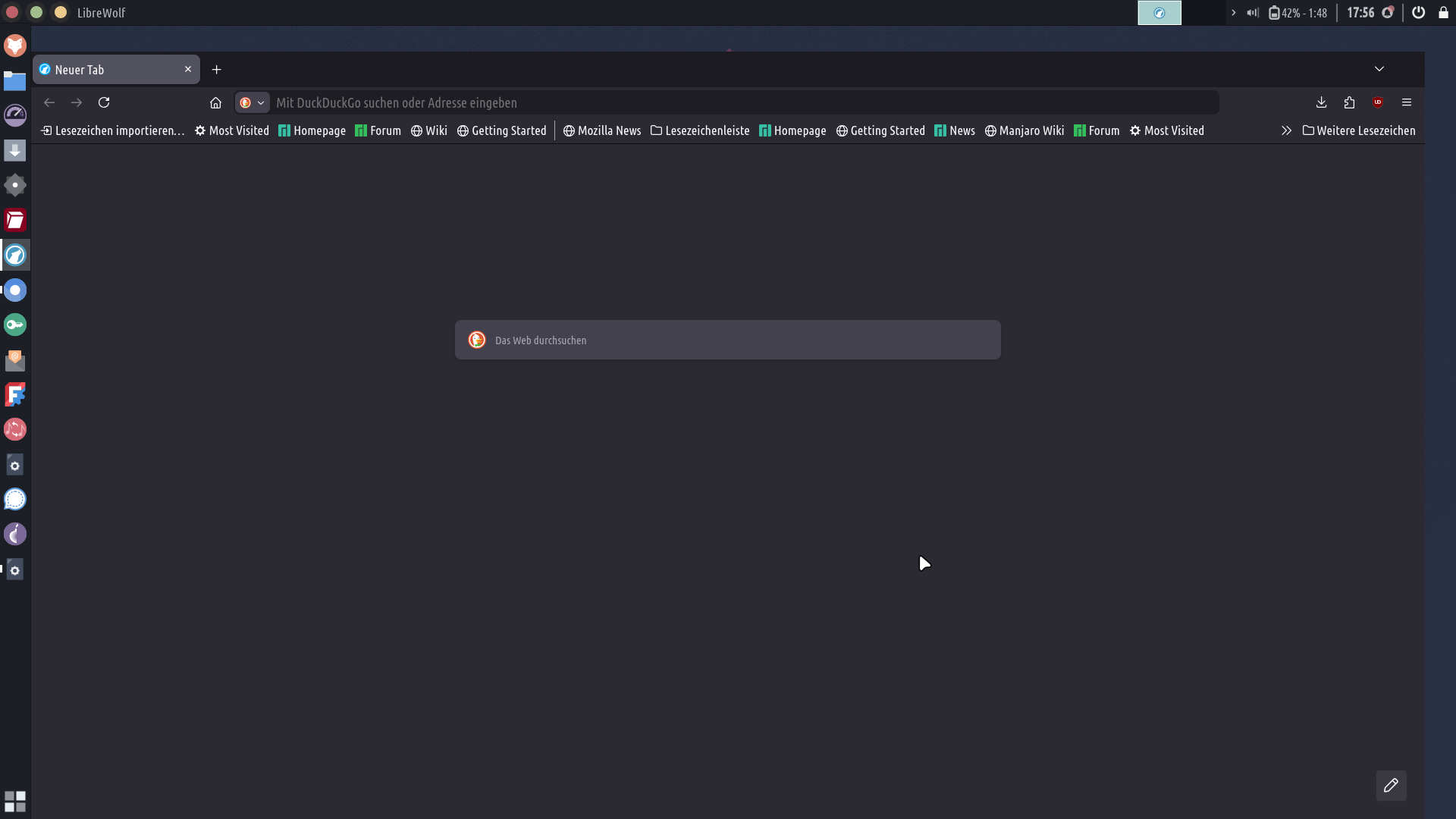Click Lesezeichen importieren bookmark button
Screen dimensions: 1456x819
pos(113,130)
